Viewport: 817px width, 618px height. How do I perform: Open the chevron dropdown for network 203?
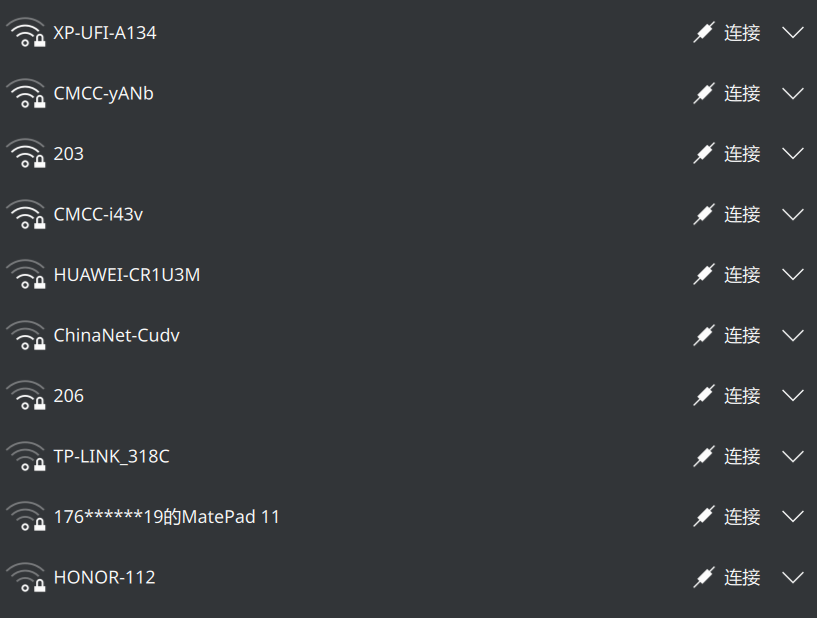[793, 154]
